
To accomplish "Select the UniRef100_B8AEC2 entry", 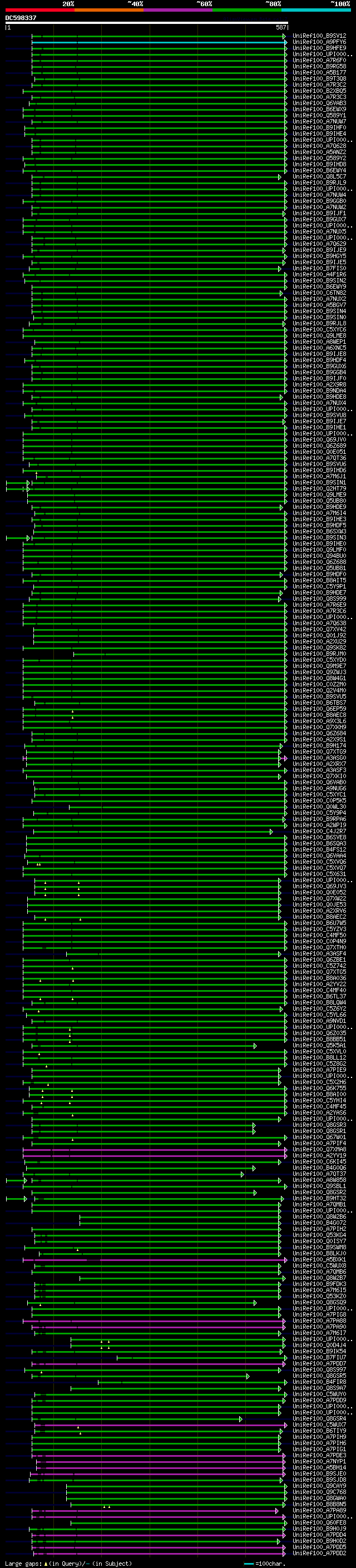I will pos(319,917).
